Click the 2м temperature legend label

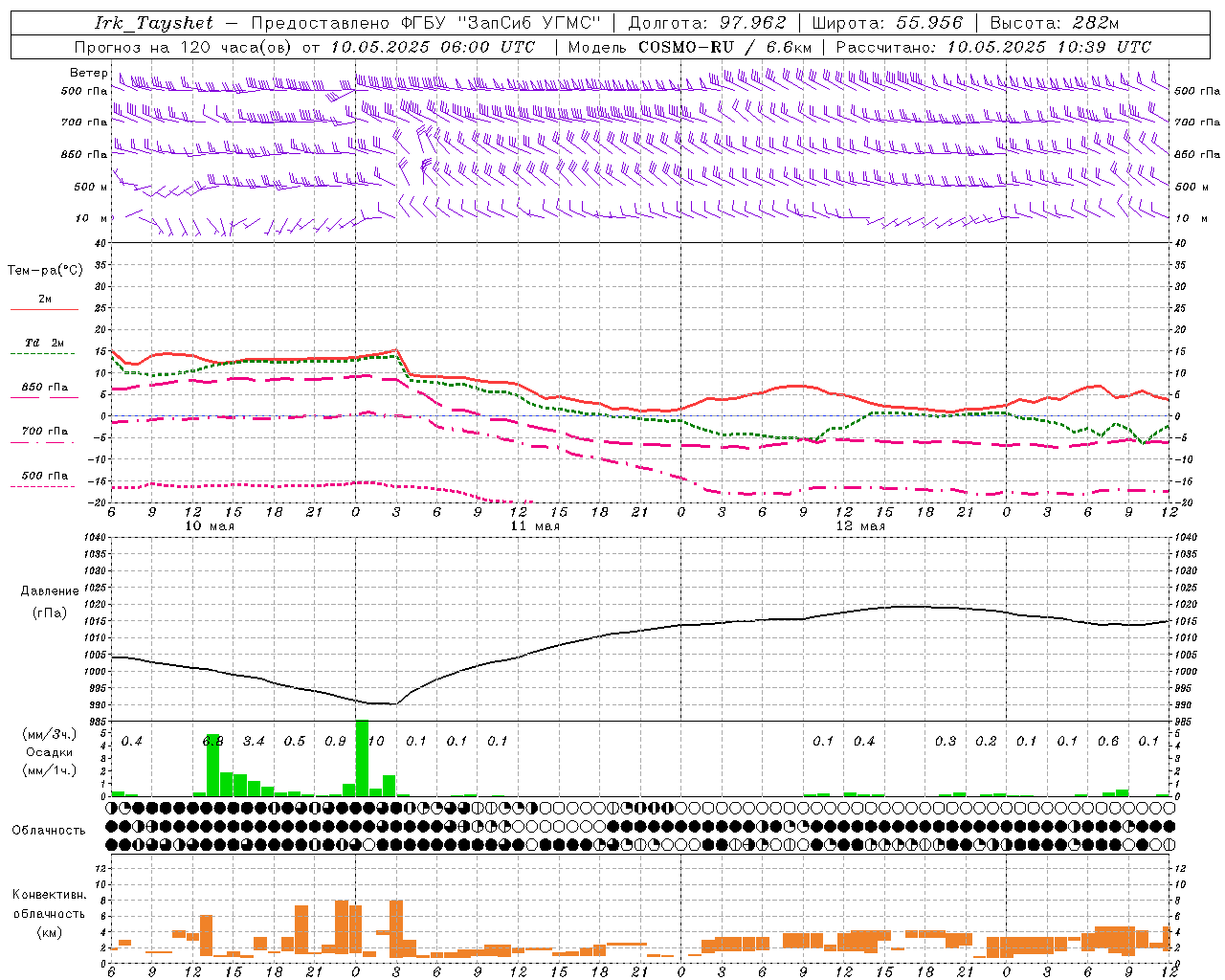coord(45,299)
